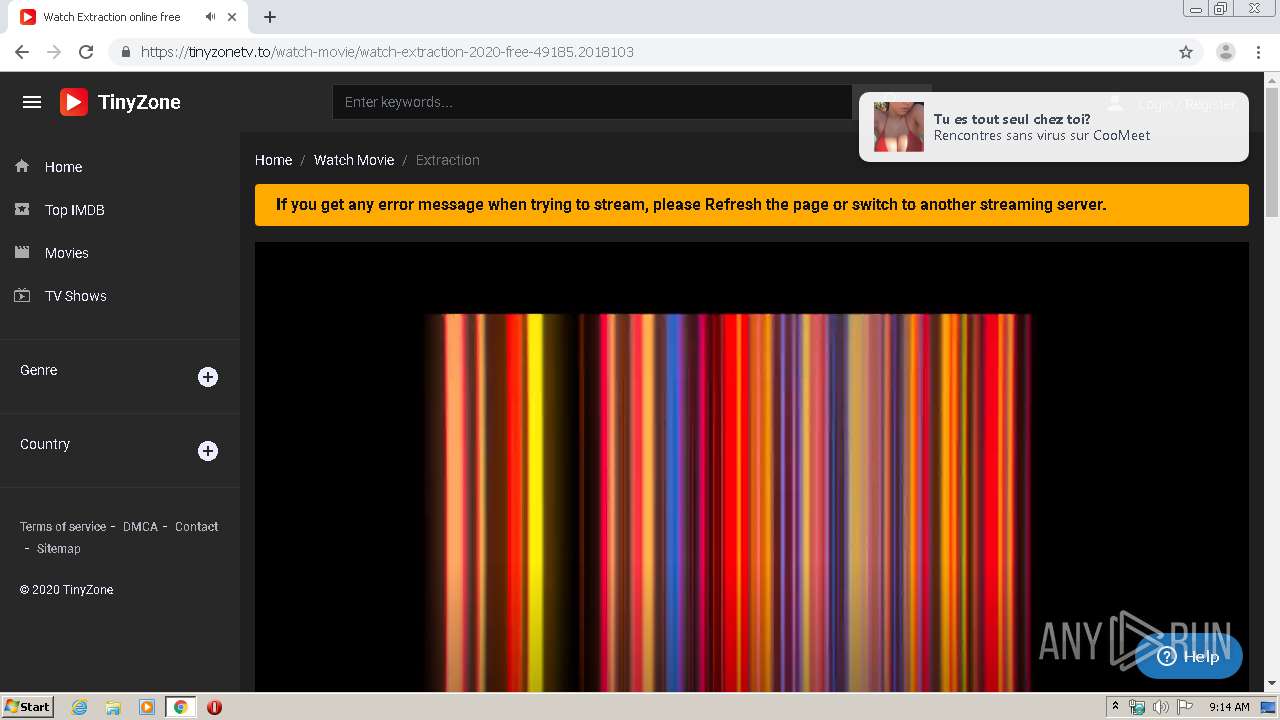Mute the tab audio icon
This screenshot has width=1280, height=720.
click(210, 17)
